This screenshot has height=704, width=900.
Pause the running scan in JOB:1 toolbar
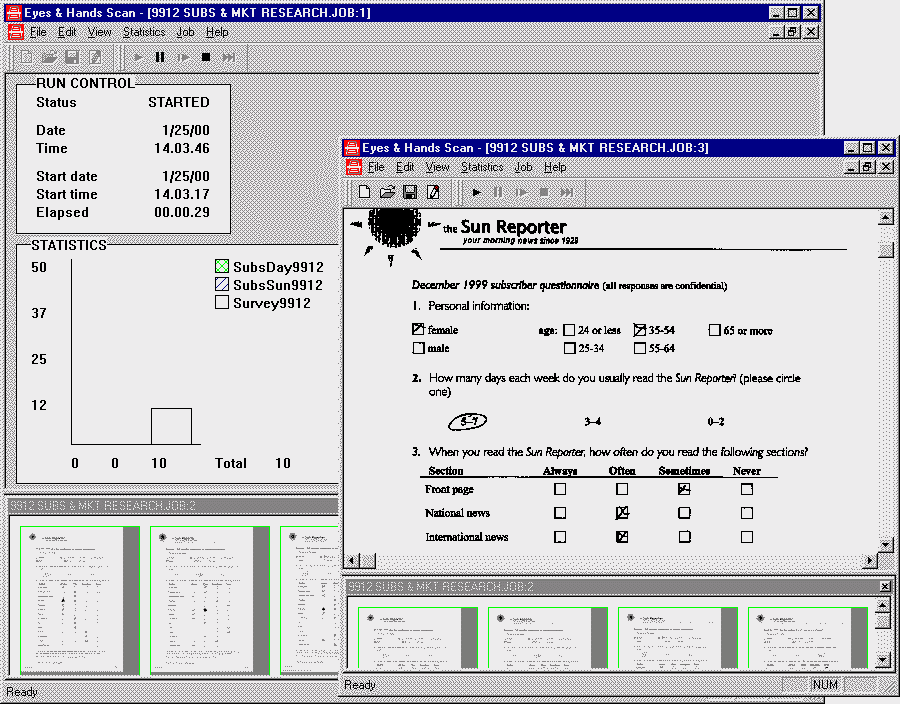[x=160, y=57]
